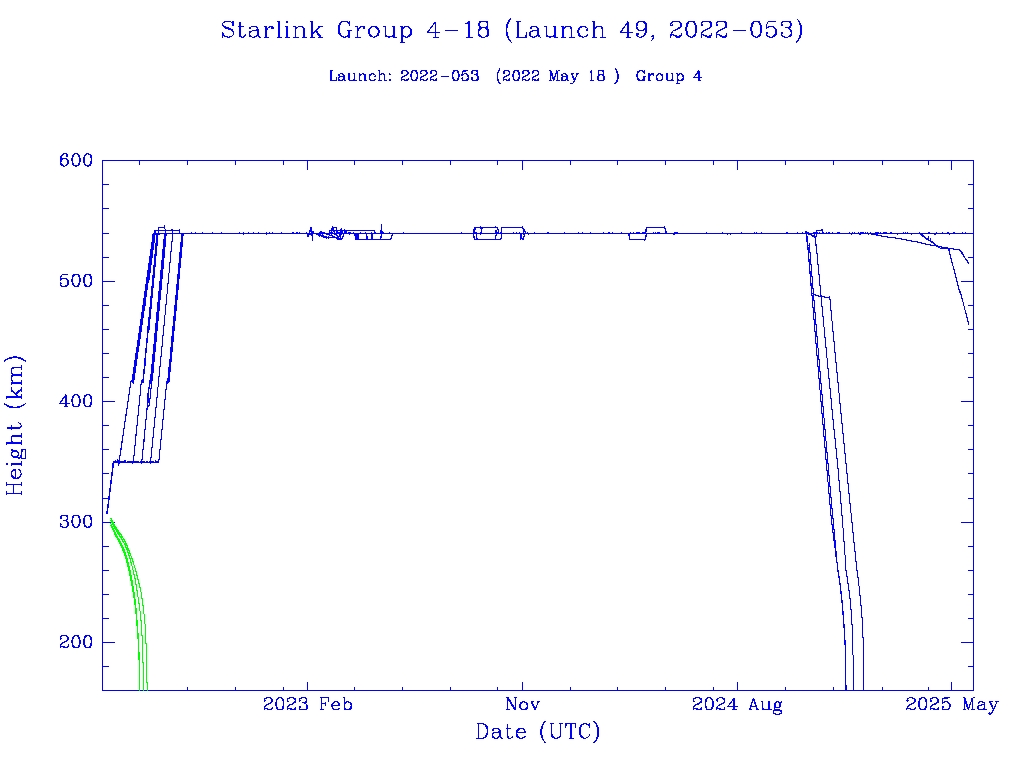Image resolution: width=1024 pixels, height=768 pixels.
Task: Click the y-axis value '400'
Action: point(76,401)
